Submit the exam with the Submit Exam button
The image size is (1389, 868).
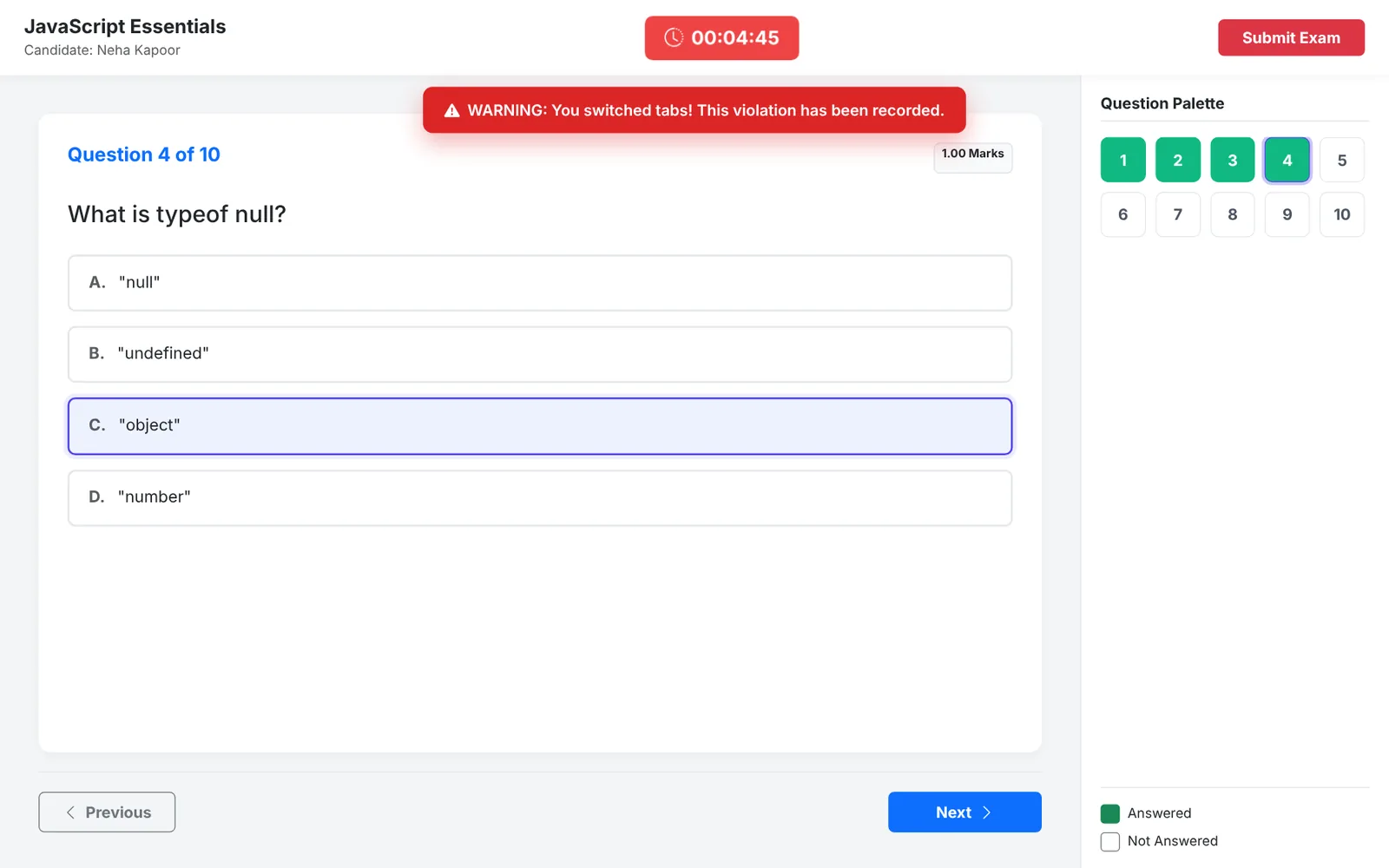pos(1291,37)
